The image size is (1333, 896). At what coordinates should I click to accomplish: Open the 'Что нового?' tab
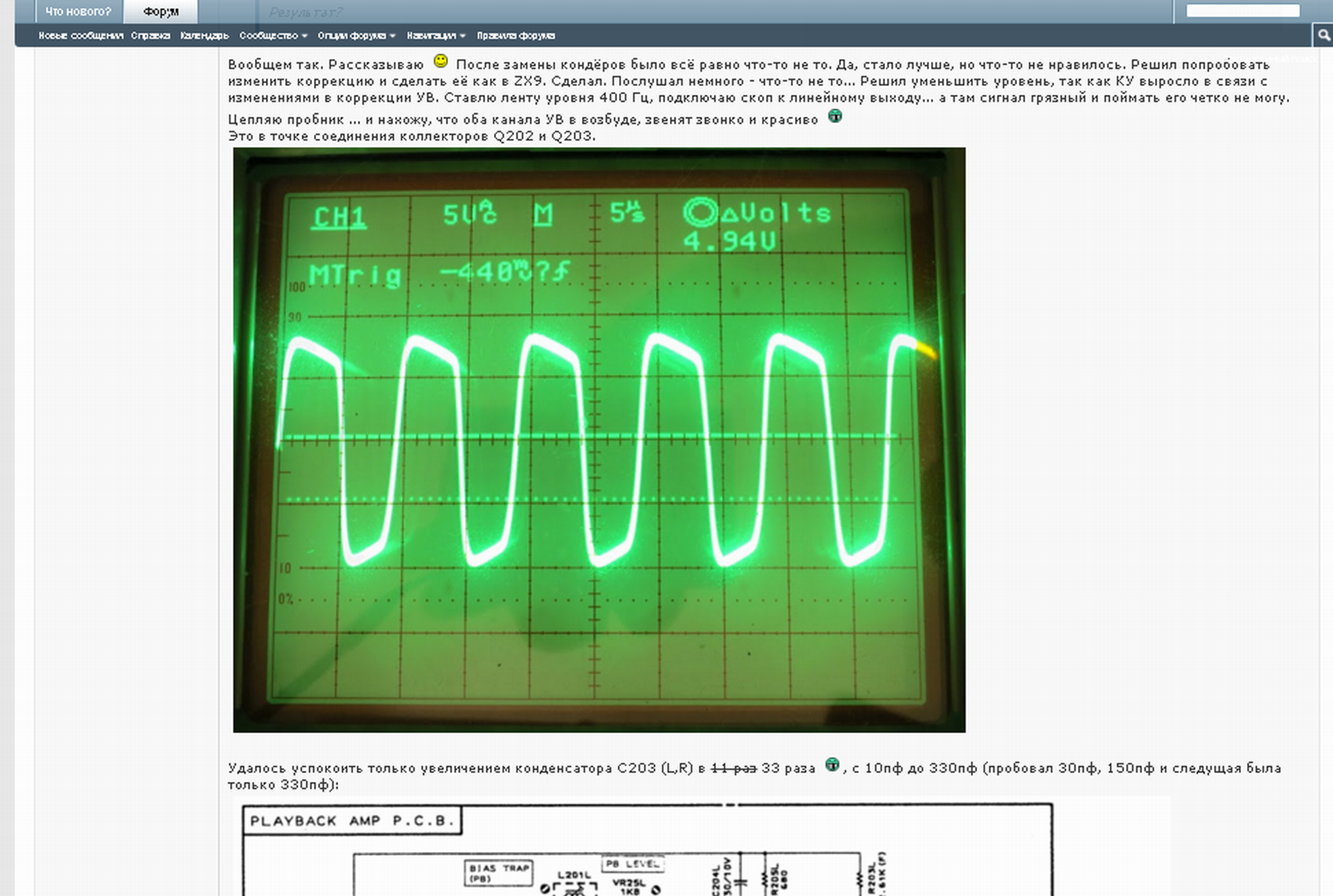(78, 12)
